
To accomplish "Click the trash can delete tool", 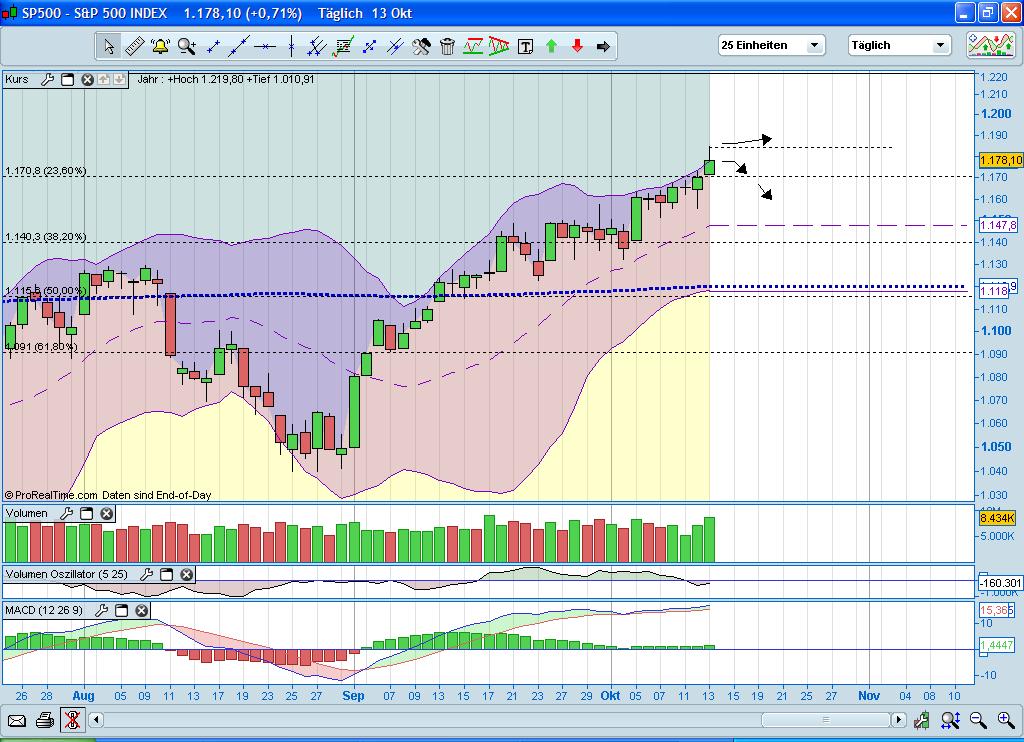I will coord(447,46).
